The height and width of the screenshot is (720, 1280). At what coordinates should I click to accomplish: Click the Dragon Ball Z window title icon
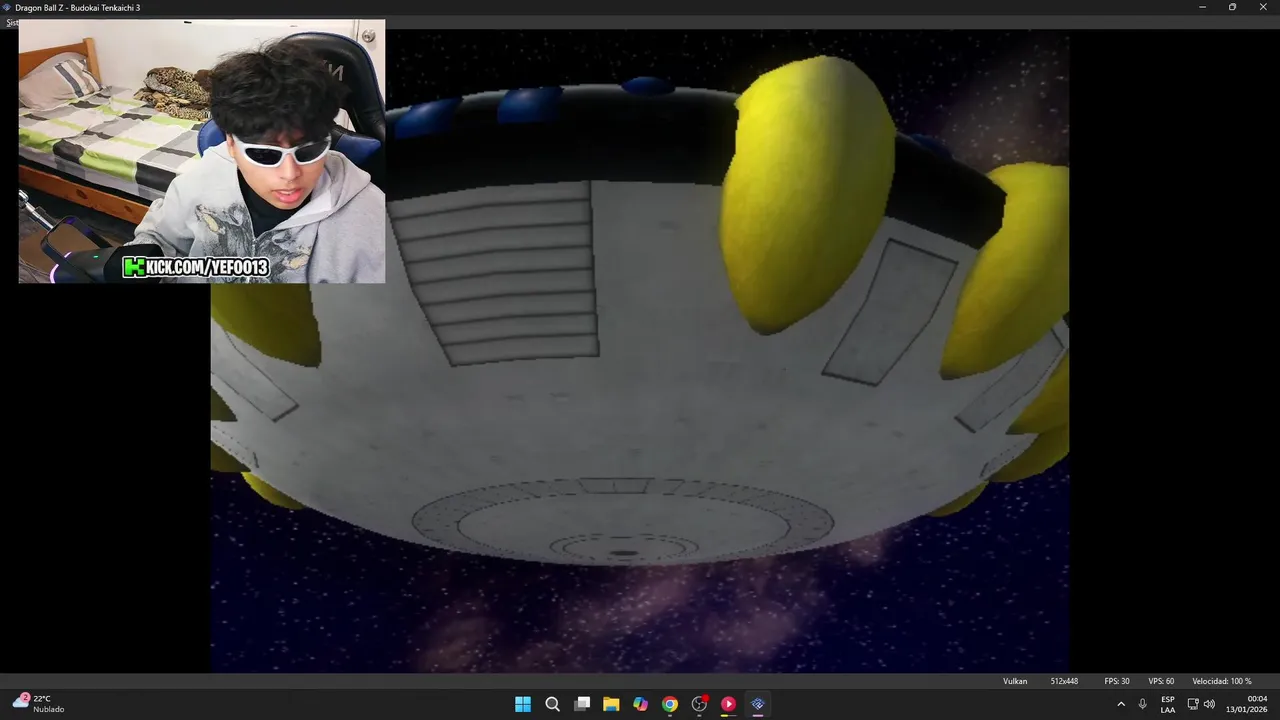7,7
